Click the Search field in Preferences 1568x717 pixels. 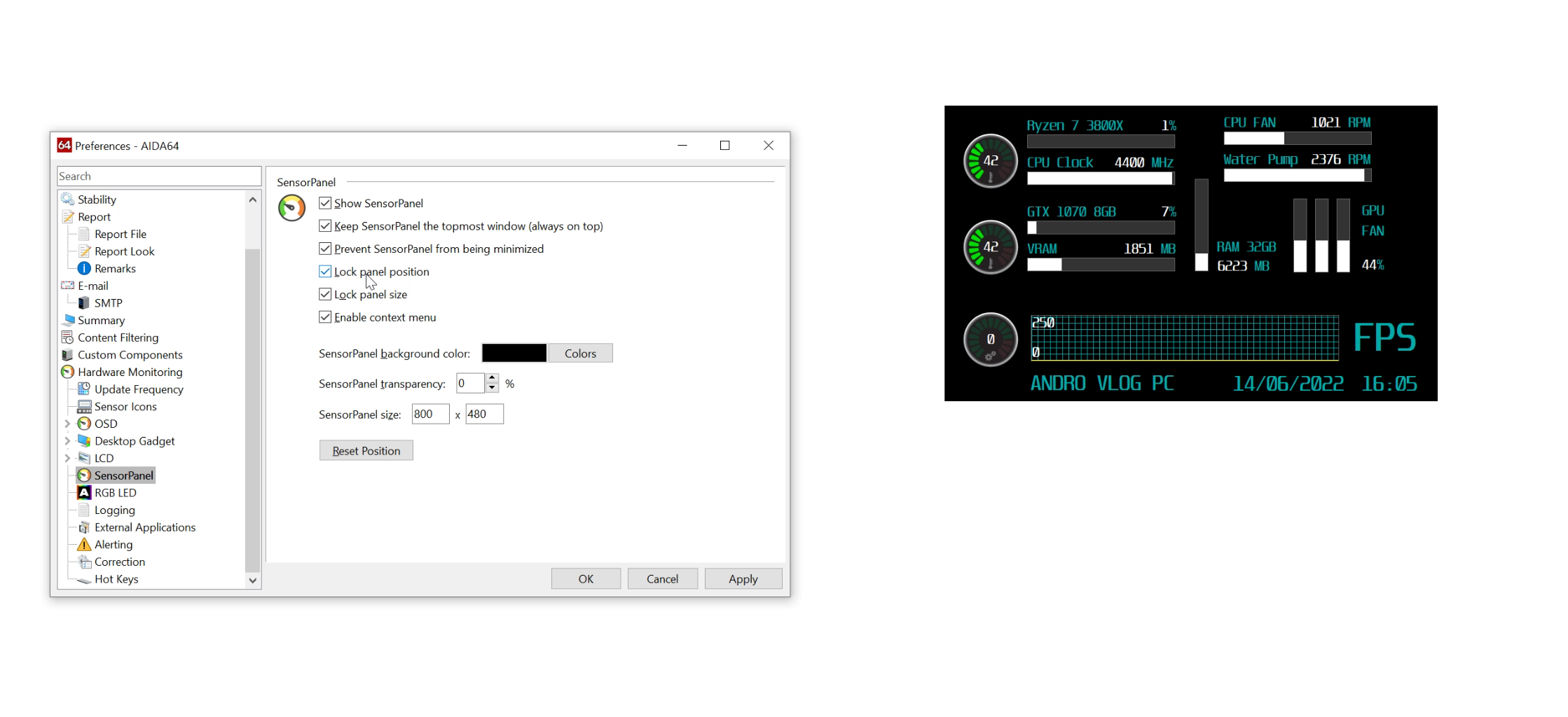point(159,176)
